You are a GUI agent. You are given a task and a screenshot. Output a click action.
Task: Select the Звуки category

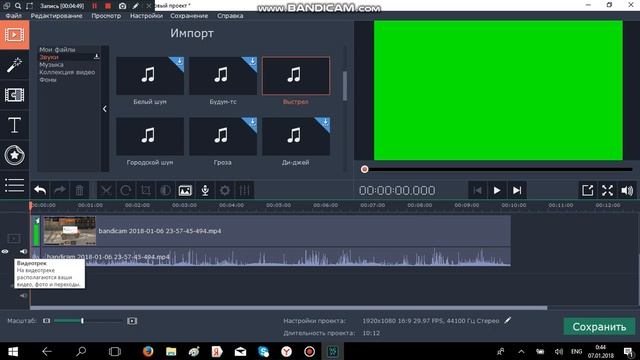coord(49,57)
